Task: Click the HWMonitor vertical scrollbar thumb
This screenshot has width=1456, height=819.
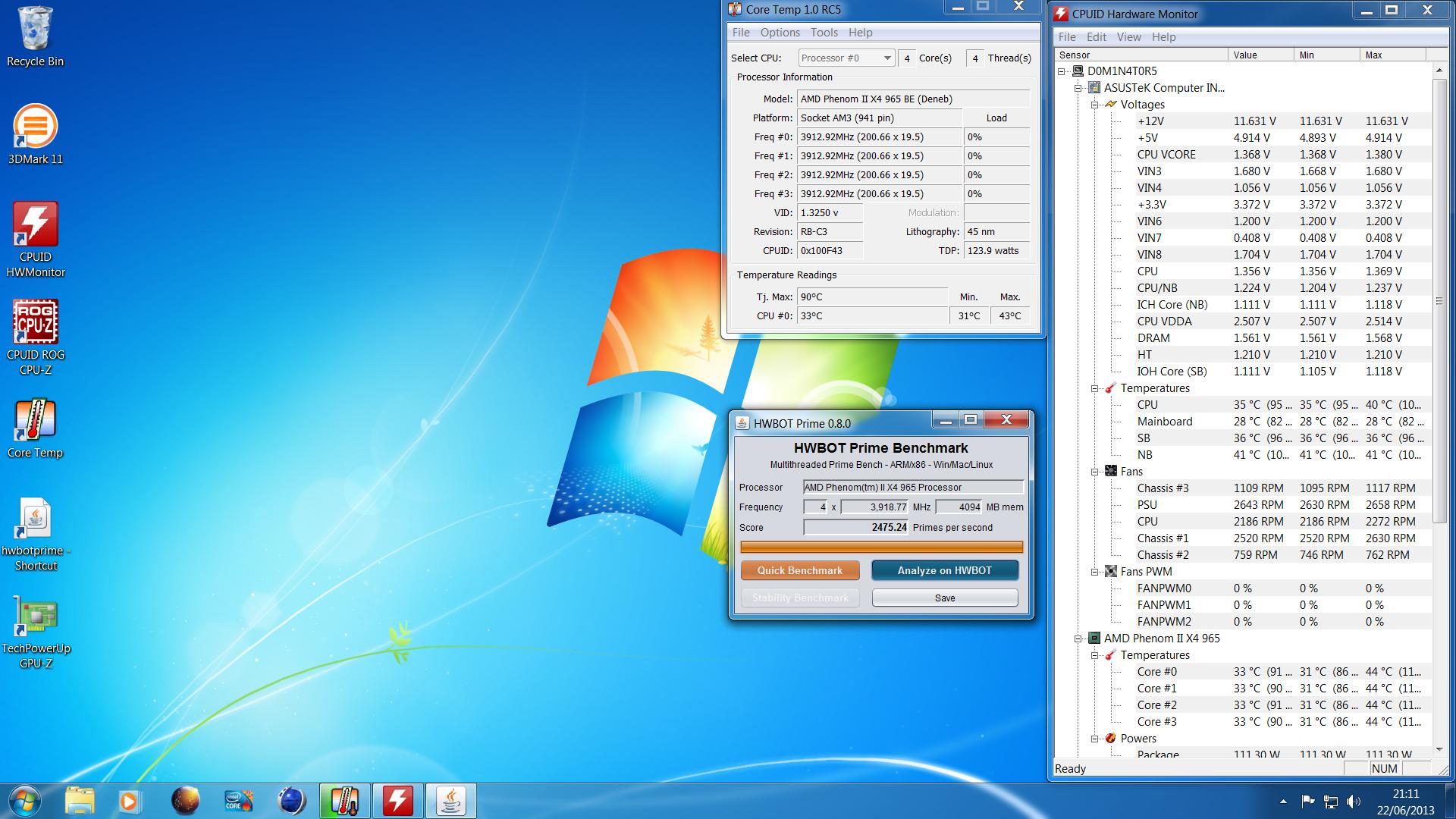Action: click(x=1439, y=301)
